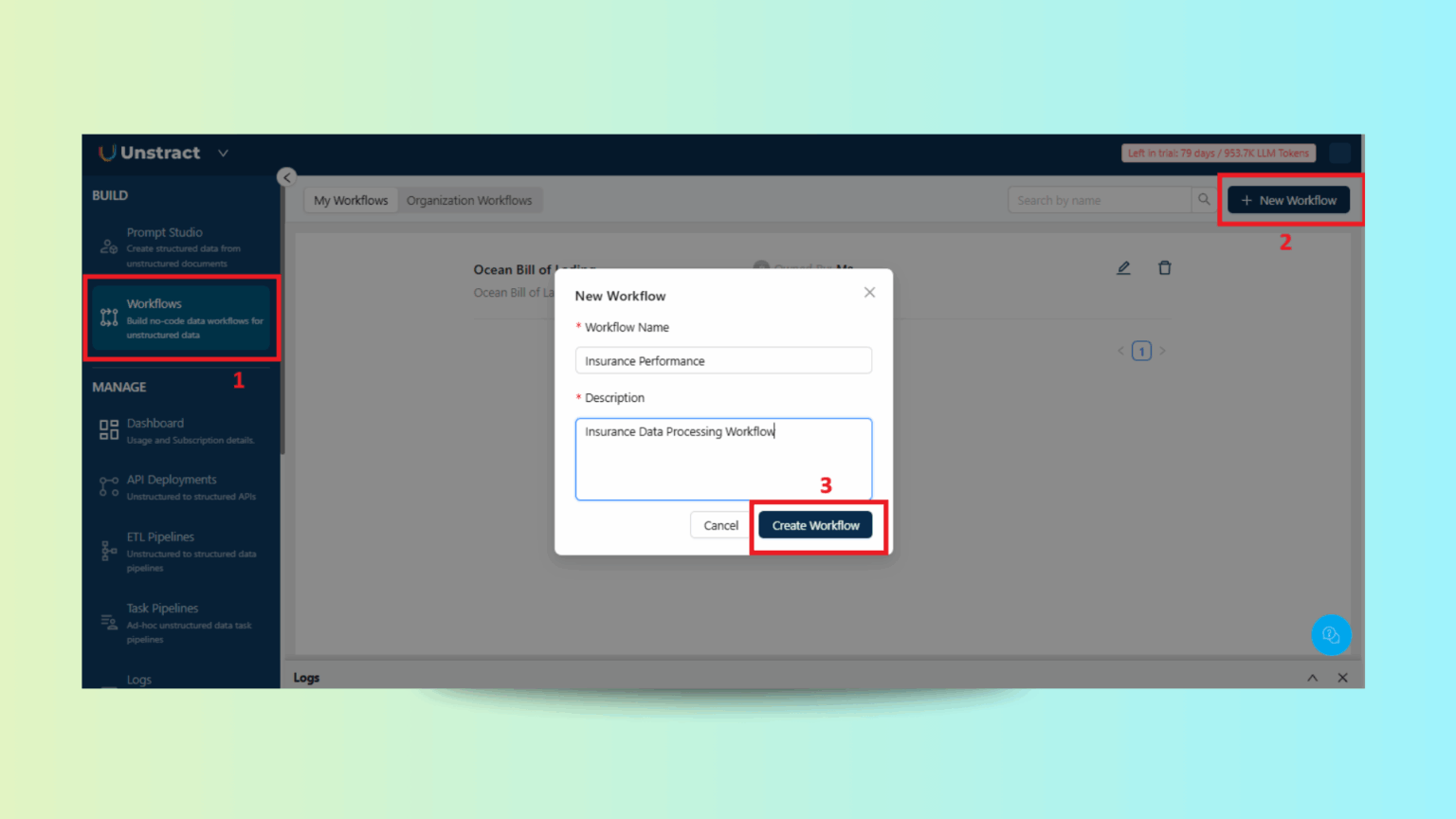
Task: Cancel the New Workflow dialog
Action: coord(720,524)
